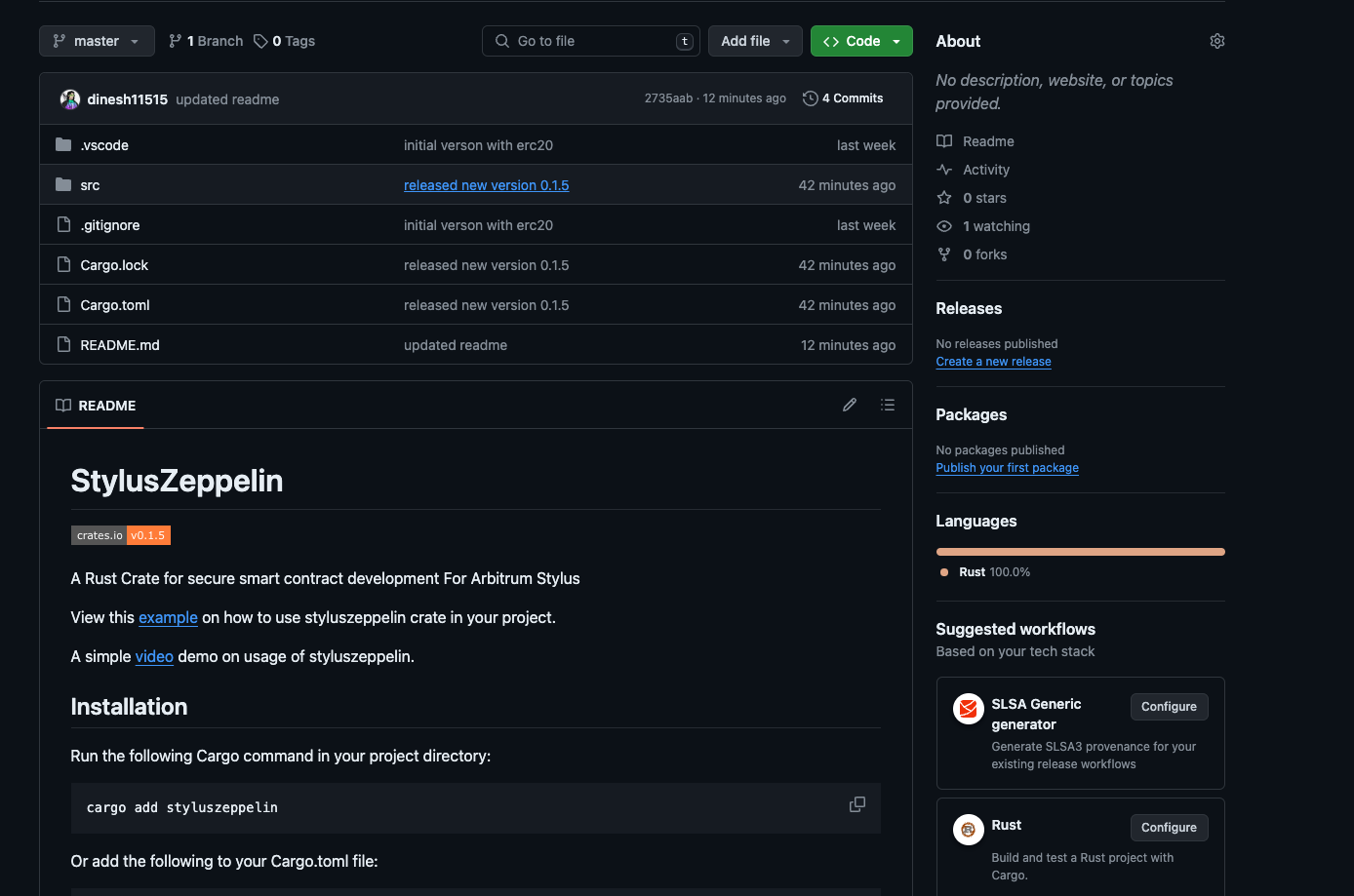The width and height of the screenshot is (1354, 896).
Task: Click the Rust workflow logo icon
Action: click(x=968, y=830)
